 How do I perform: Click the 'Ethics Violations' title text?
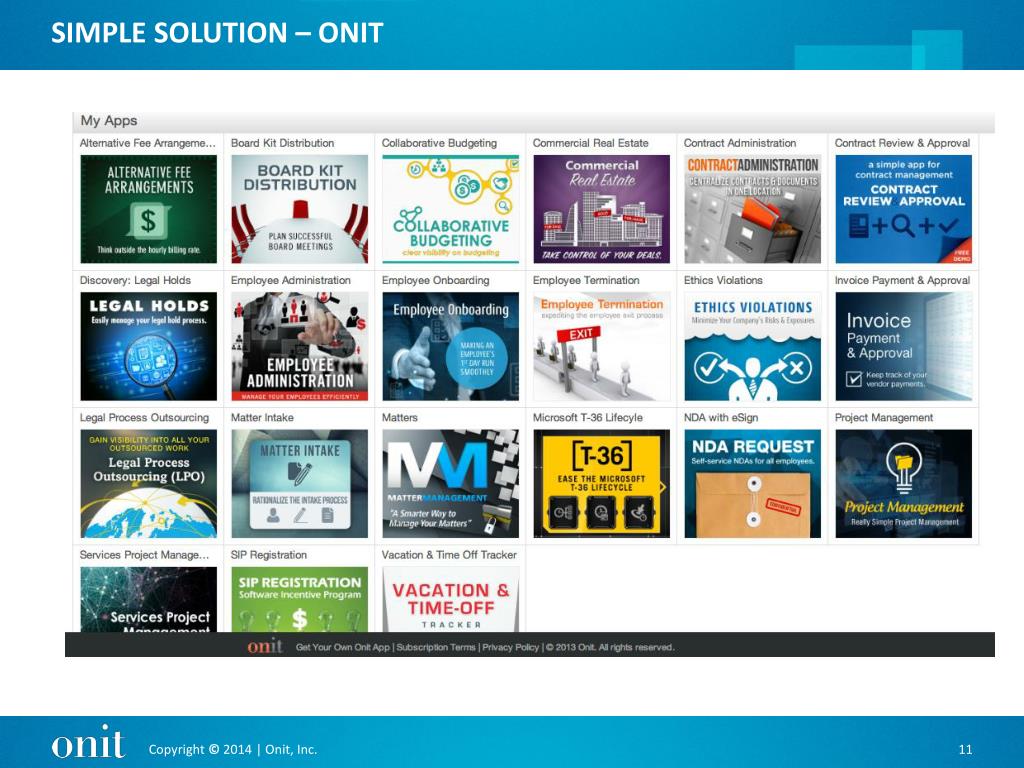tap(723, 280)
